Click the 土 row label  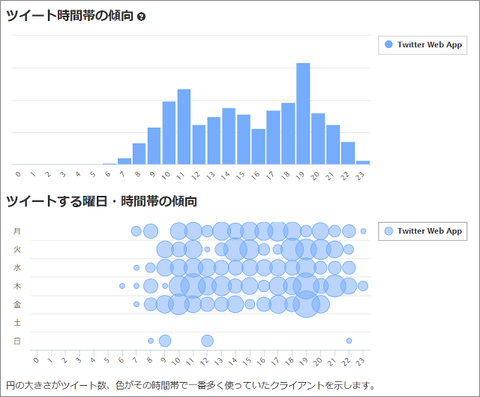coord(17,322)
